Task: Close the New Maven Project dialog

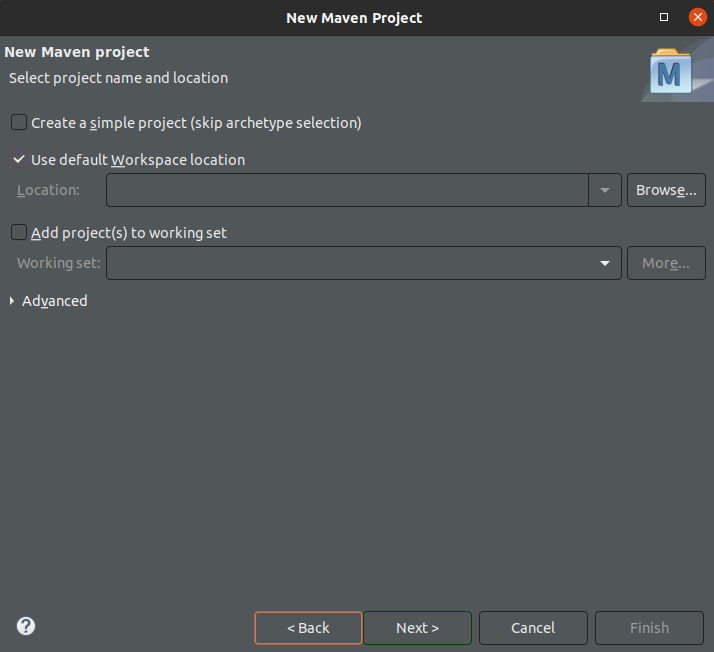Action: [697, 17]
